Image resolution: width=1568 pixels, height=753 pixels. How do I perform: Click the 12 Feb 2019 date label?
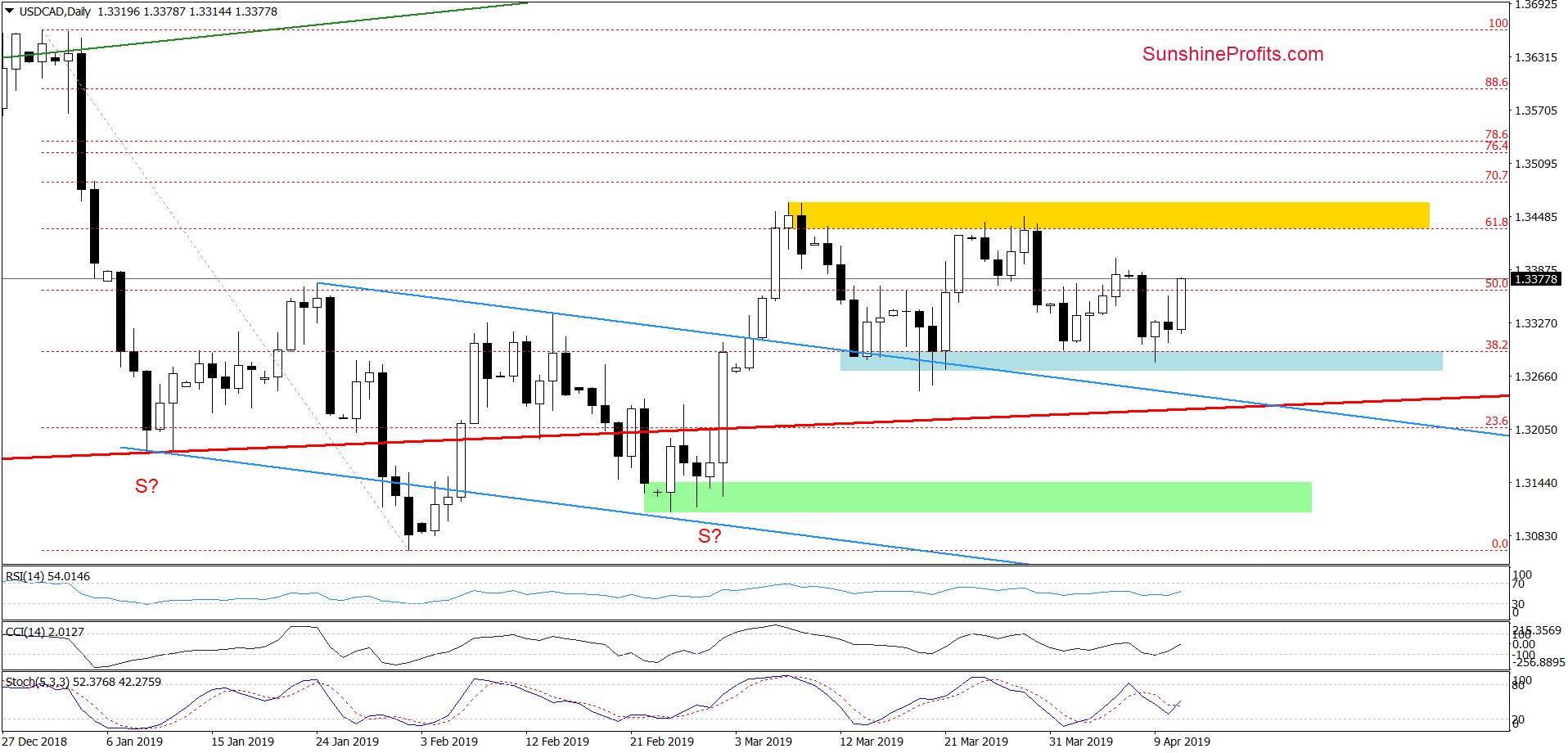click(x=557, y=742)
